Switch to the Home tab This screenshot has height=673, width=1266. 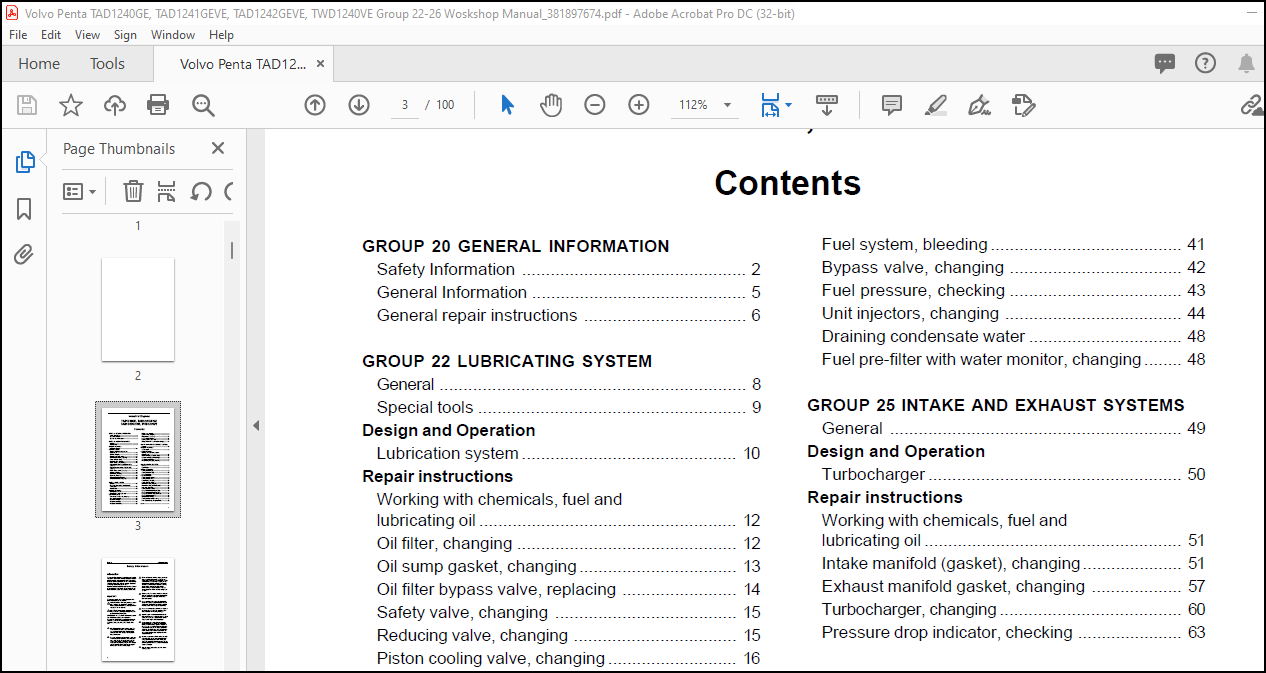pos(39,63)
